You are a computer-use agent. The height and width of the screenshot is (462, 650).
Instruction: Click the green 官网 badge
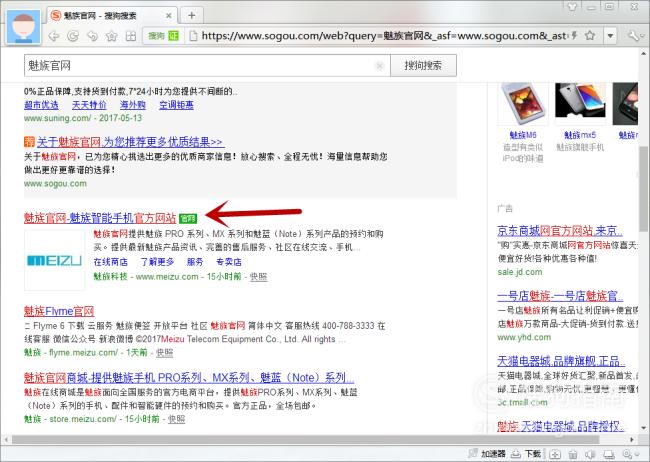(x=188, y=218)
